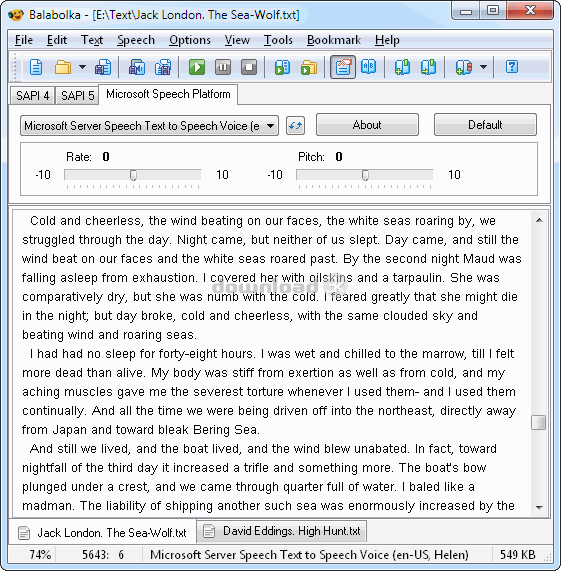
Task: Click the Default button
Action: pyautogui.click(x=485, y=125)
